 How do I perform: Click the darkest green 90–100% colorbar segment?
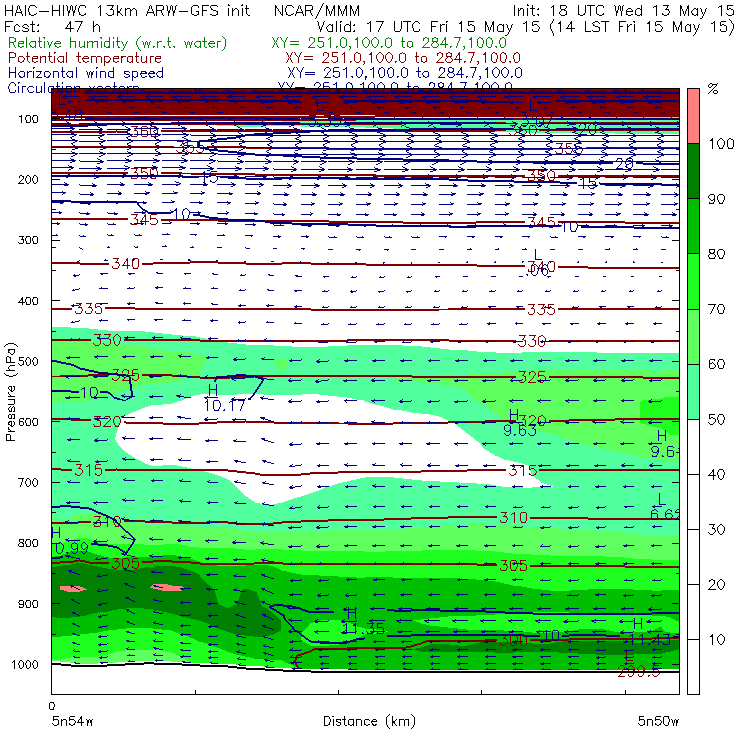click(693, 171)
